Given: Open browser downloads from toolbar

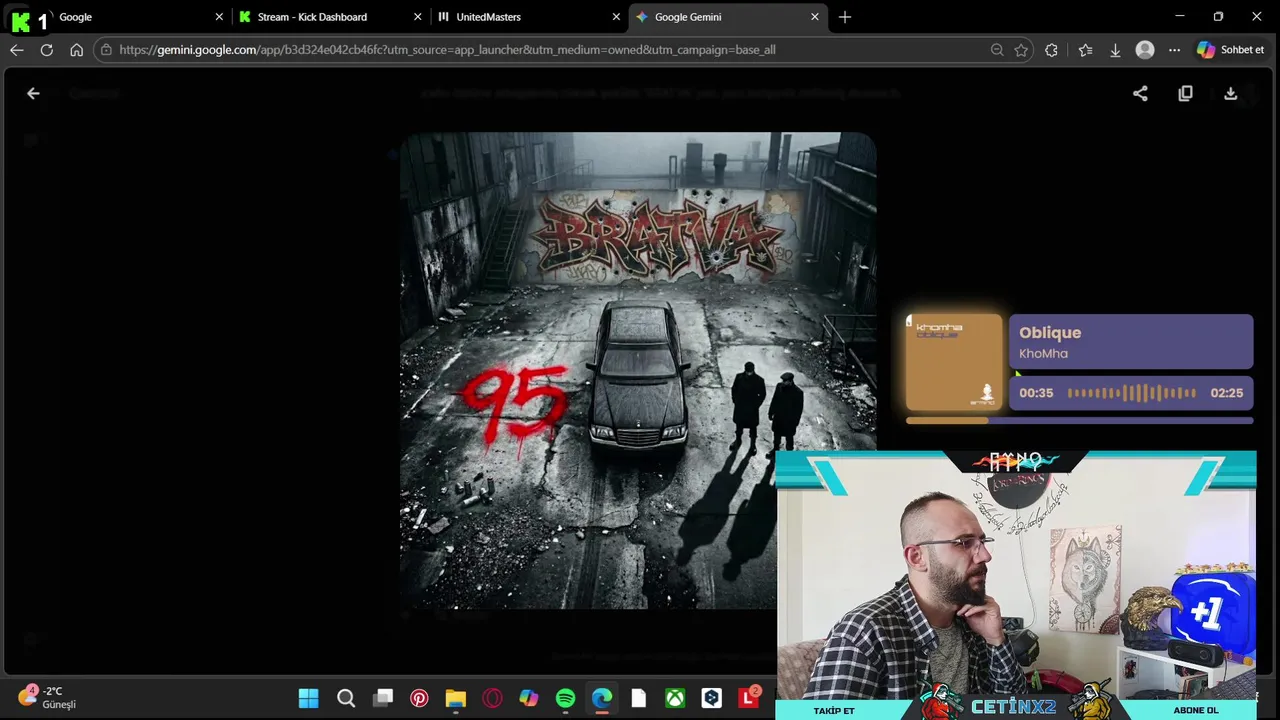Looking at the screenshot, I should coord(1115,50).
